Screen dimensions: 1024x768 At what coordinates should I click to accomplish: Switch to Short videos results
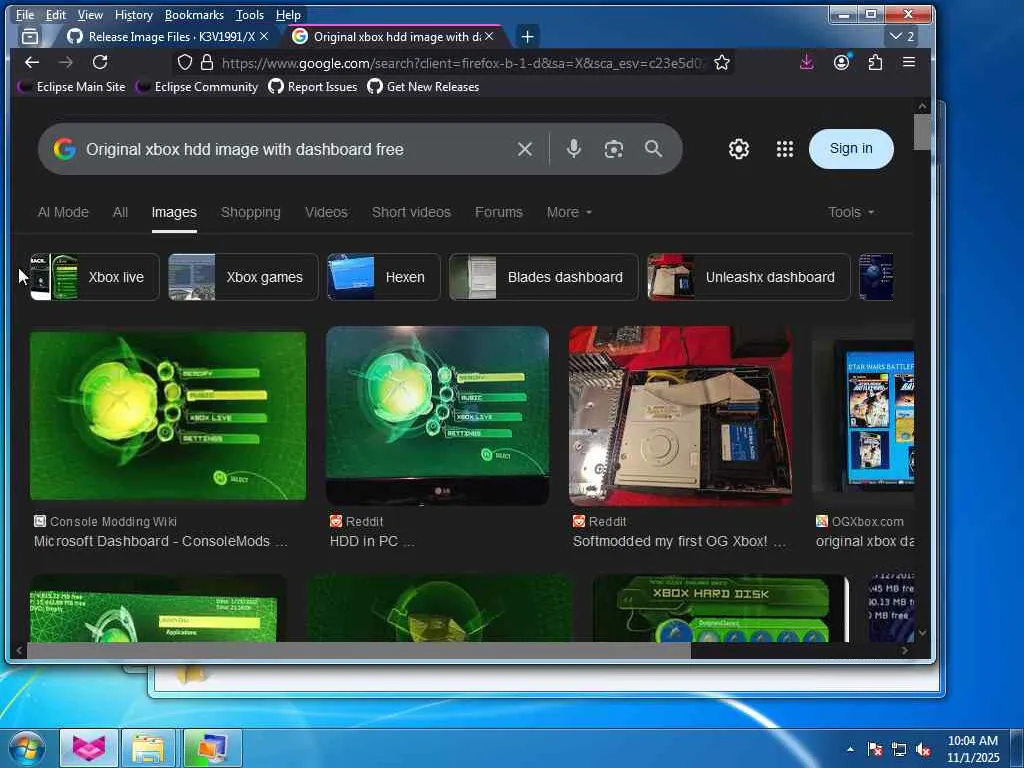411,212
